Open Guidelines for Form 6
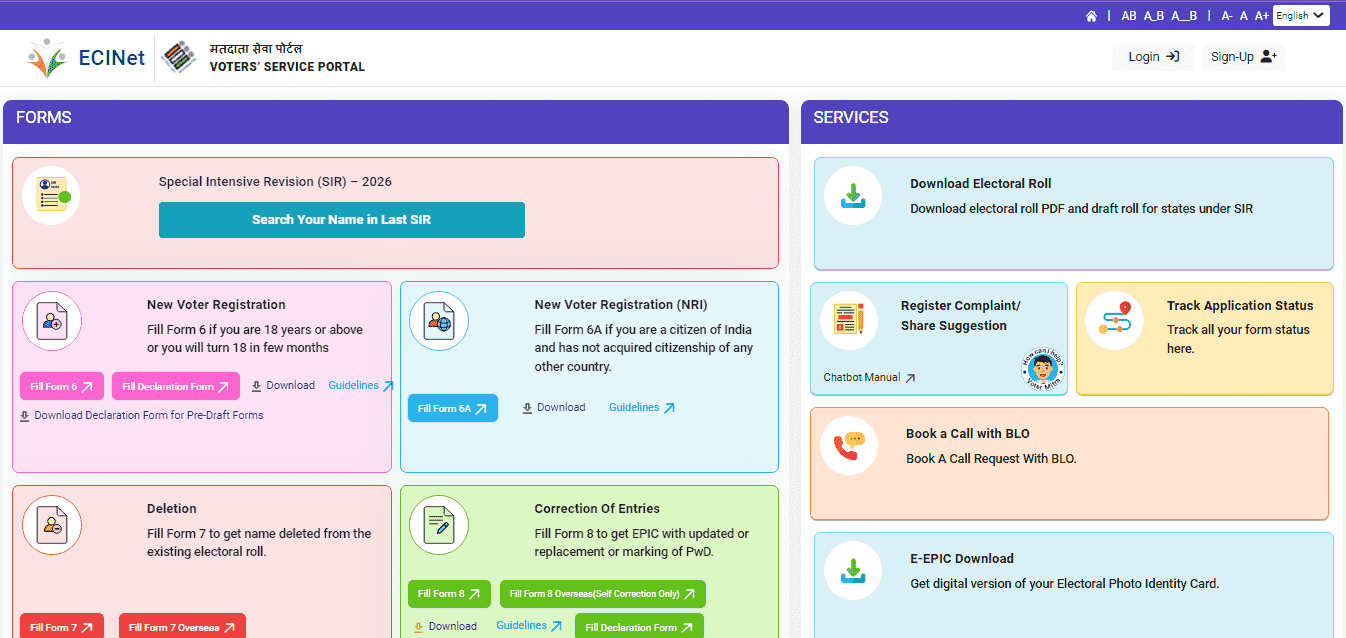The image size is (1346, 638). (352, 384)
